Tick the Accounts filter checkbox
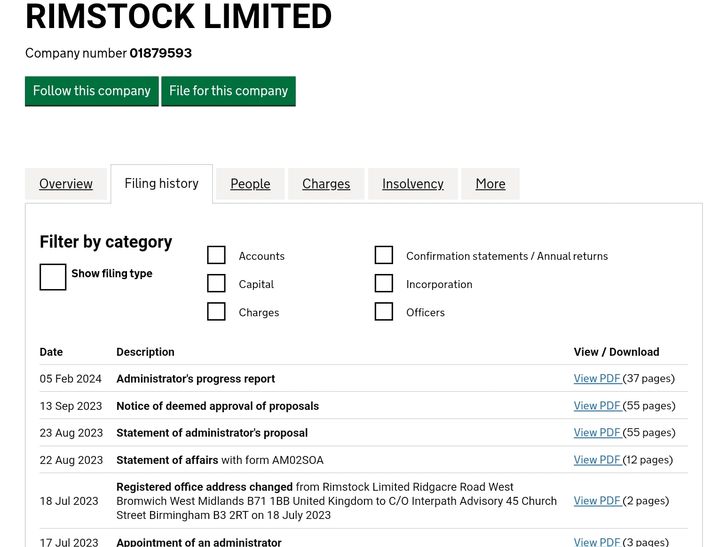Image resolution: width=720 pixels, height=547 pixels. click(216, 255)
